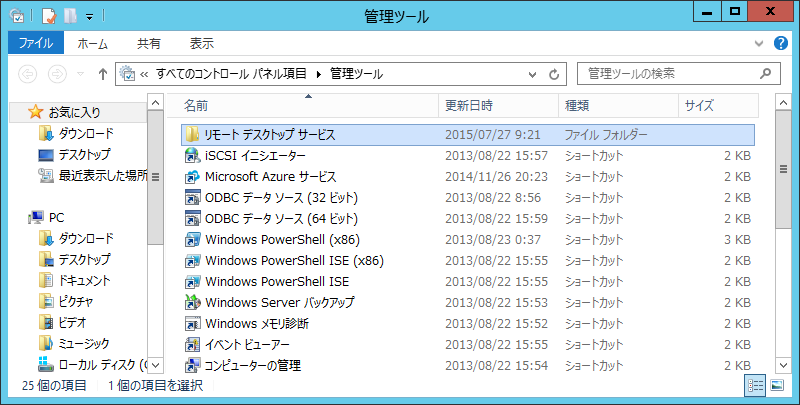Open the ファイル menu tab
This screenshot has height=405, width=800.
click(36, 43)
